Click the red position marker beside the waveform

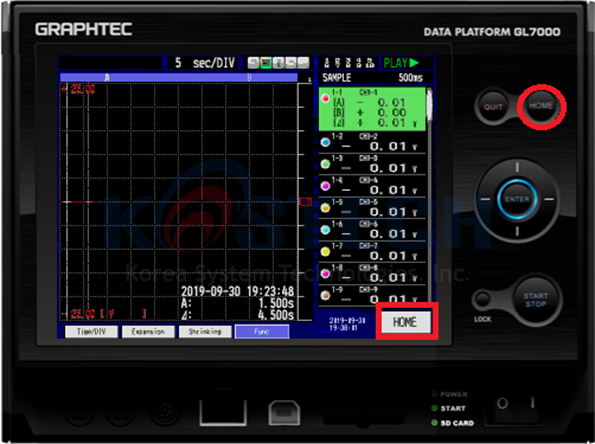pos(305,202)
